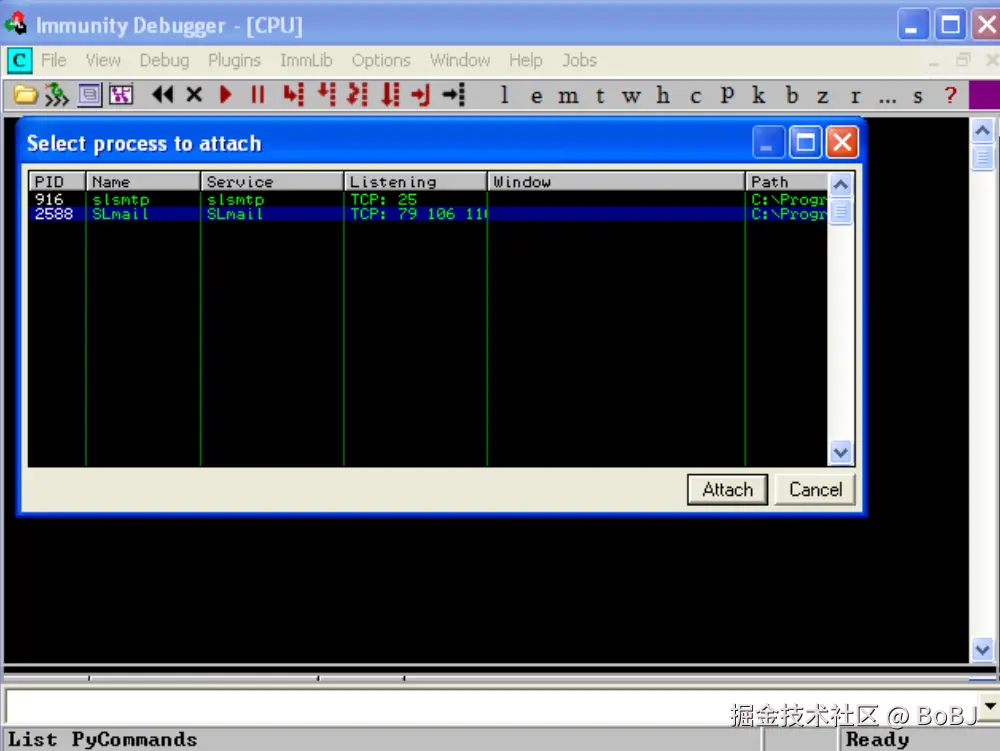Click the Window column header

click(x=616, y=182)
